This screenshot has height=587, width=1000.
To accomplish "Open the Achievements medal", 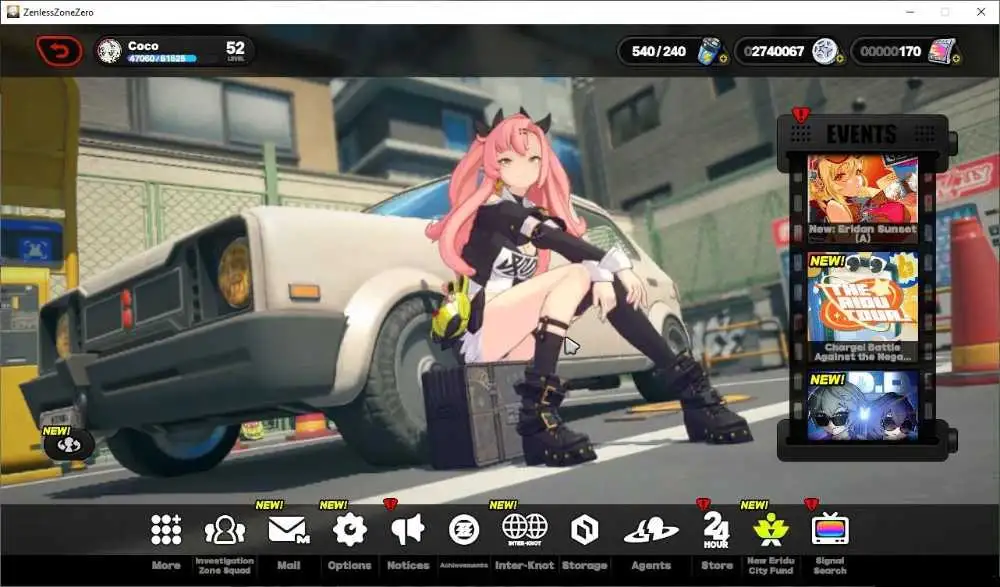I will (x=464, y=530).
